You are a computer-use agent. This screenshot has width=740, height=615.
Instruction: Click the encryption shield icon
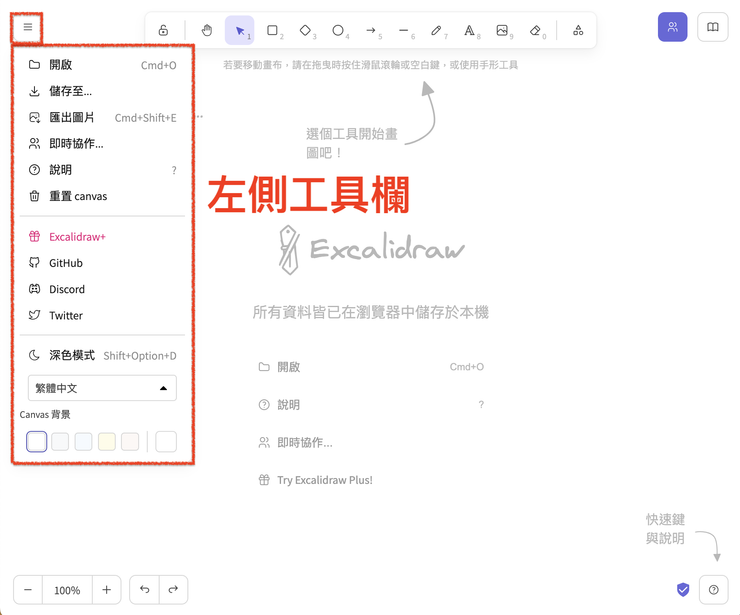click(683, 590)
